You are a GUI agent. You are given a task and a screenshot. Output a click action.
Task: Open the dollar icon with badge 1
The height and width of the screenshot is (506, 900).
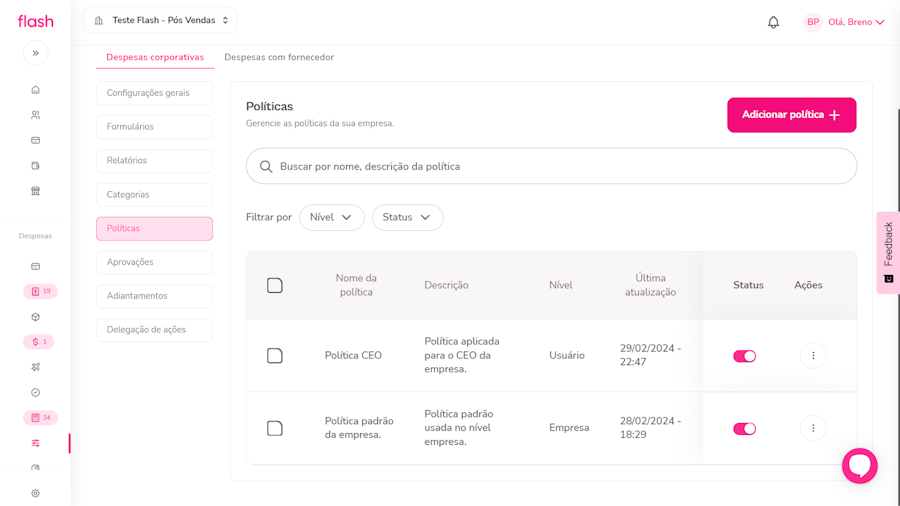[x=38, y=342]
